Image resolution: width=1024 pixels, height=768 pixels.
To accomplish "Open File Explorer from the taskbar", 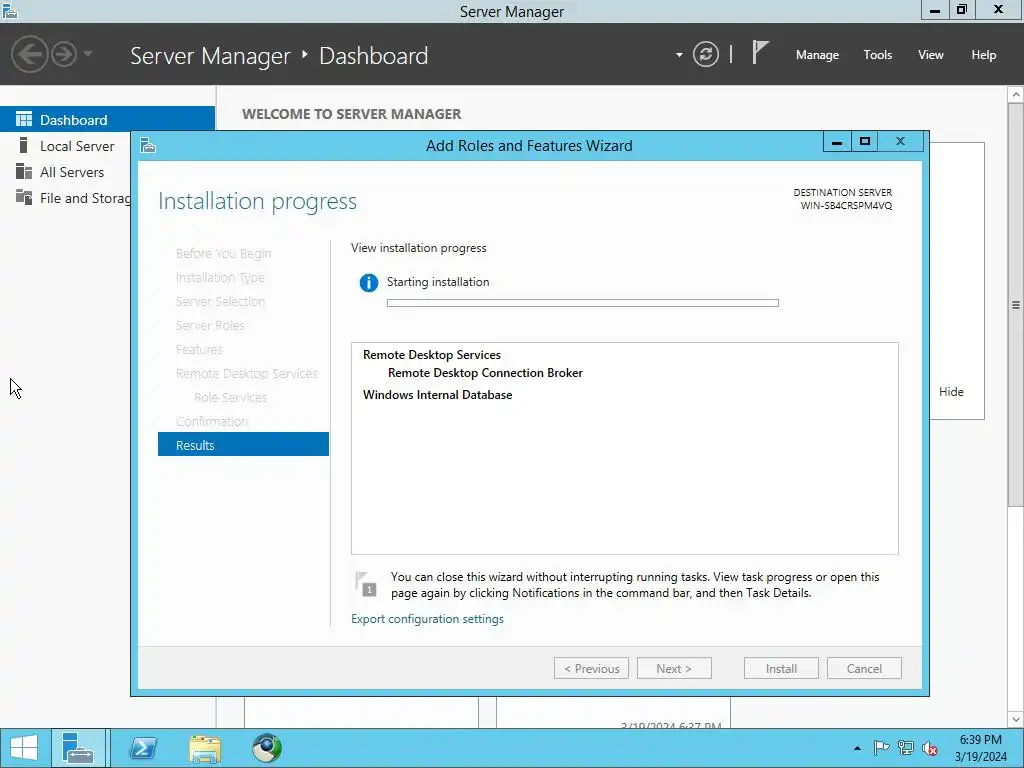I will [x=205, y=748].
